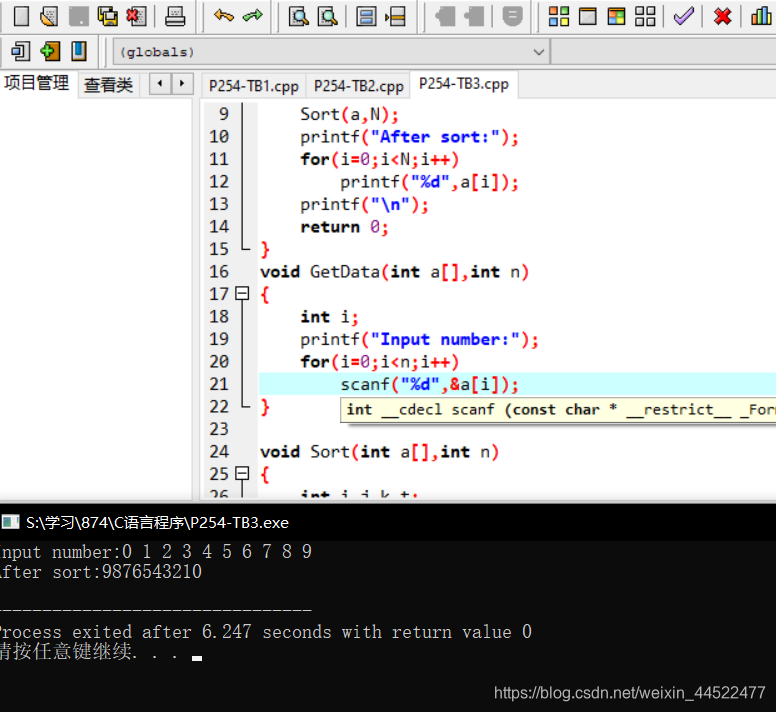Click the console window title bar icon
This screenshot has height=712, width=776.
click(10, 522)
